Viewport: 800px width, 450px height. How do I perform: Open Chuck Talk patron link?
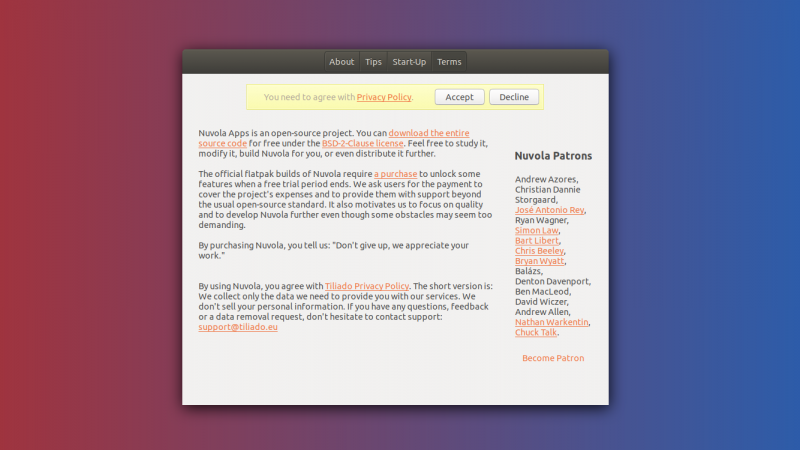(536, 332)
